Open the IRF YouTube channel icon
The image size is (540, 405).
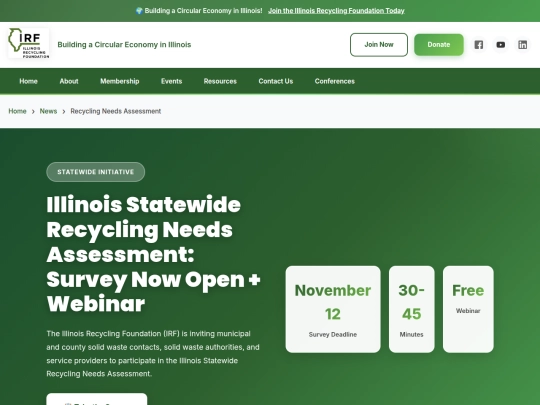[501, 45]
